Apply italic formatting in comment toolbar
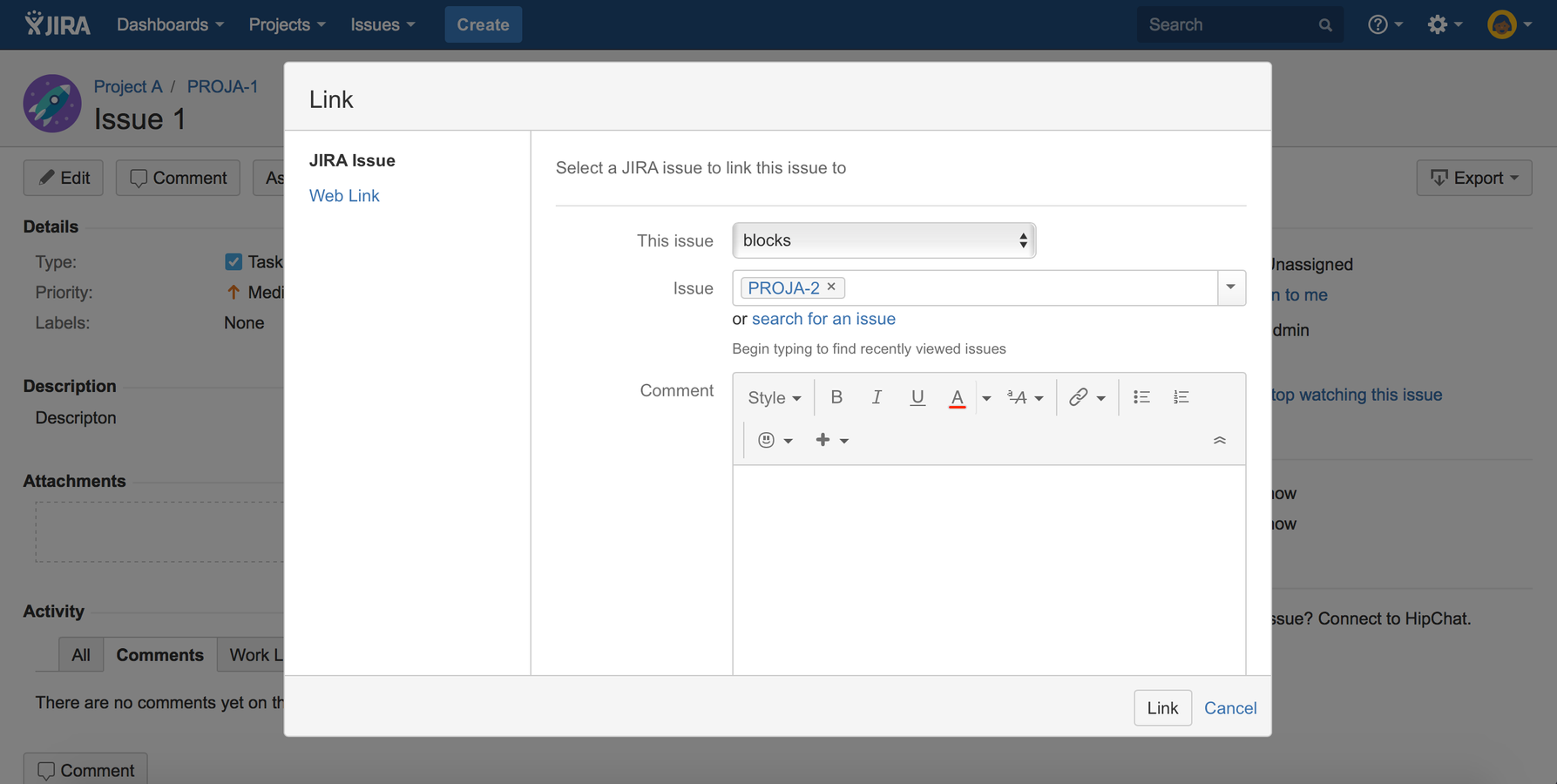Image resolution: width=1557 pixels, height=784 pixels. coord(877,397)
